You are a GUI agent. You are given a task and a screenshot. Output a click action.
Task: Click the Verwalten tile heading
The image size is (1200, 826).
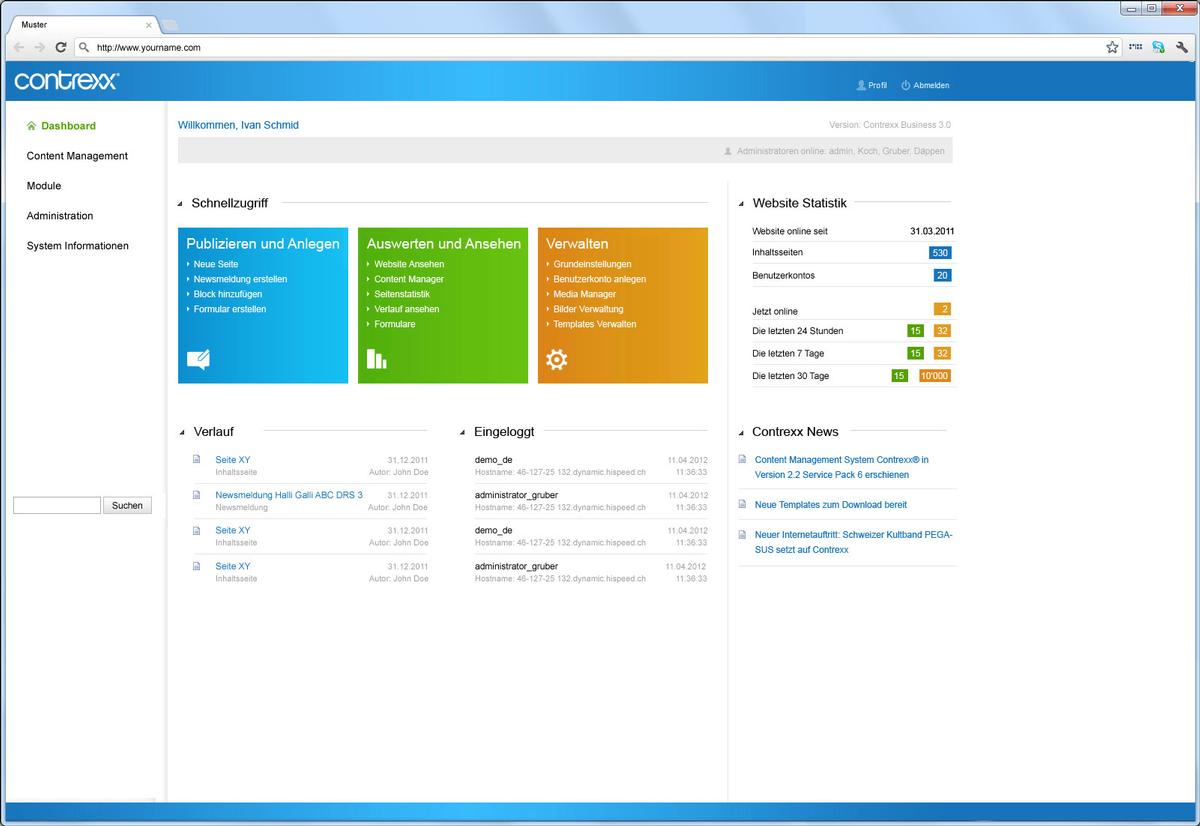pyautogui.click(x=577, y=244)
